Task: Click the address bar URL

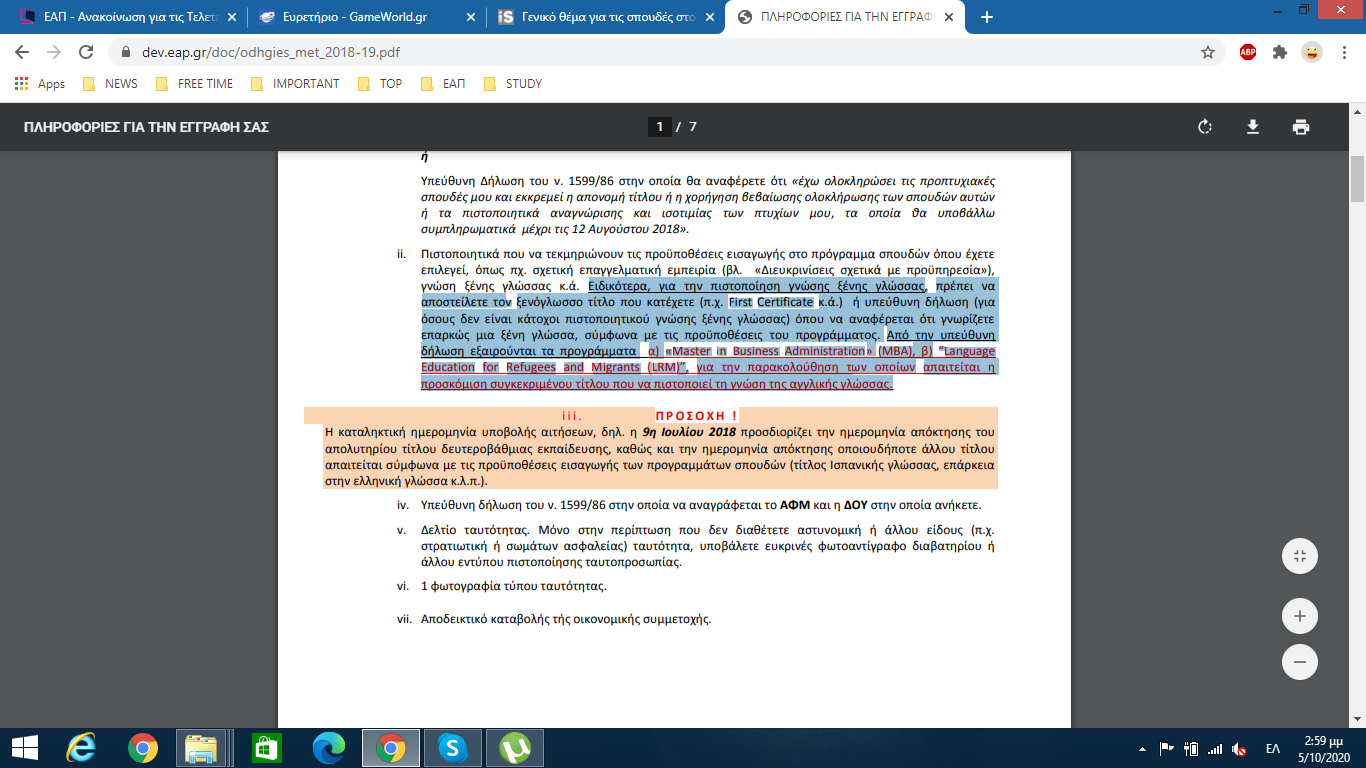Action: 270,52
